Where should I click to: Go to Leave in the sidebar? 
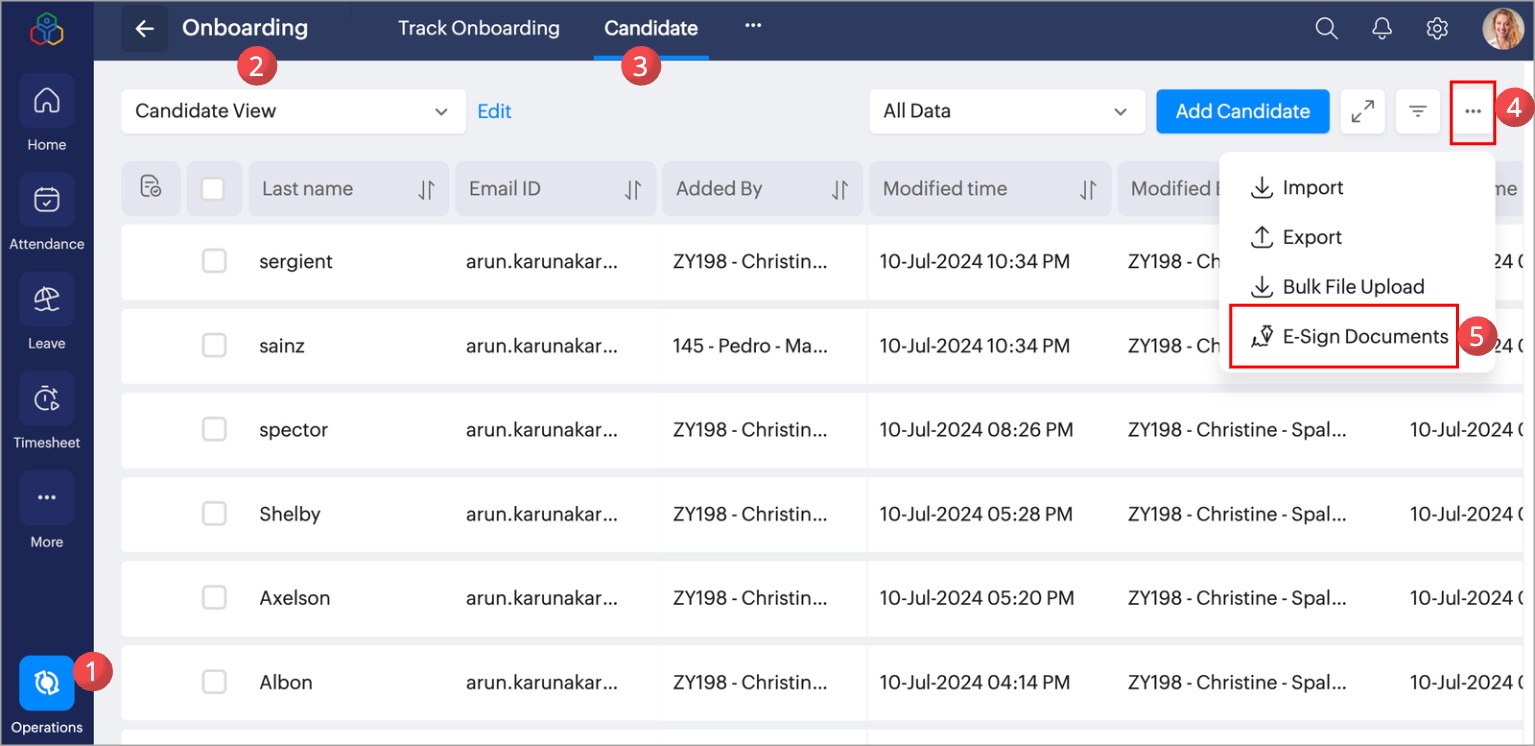pos(46,300)
